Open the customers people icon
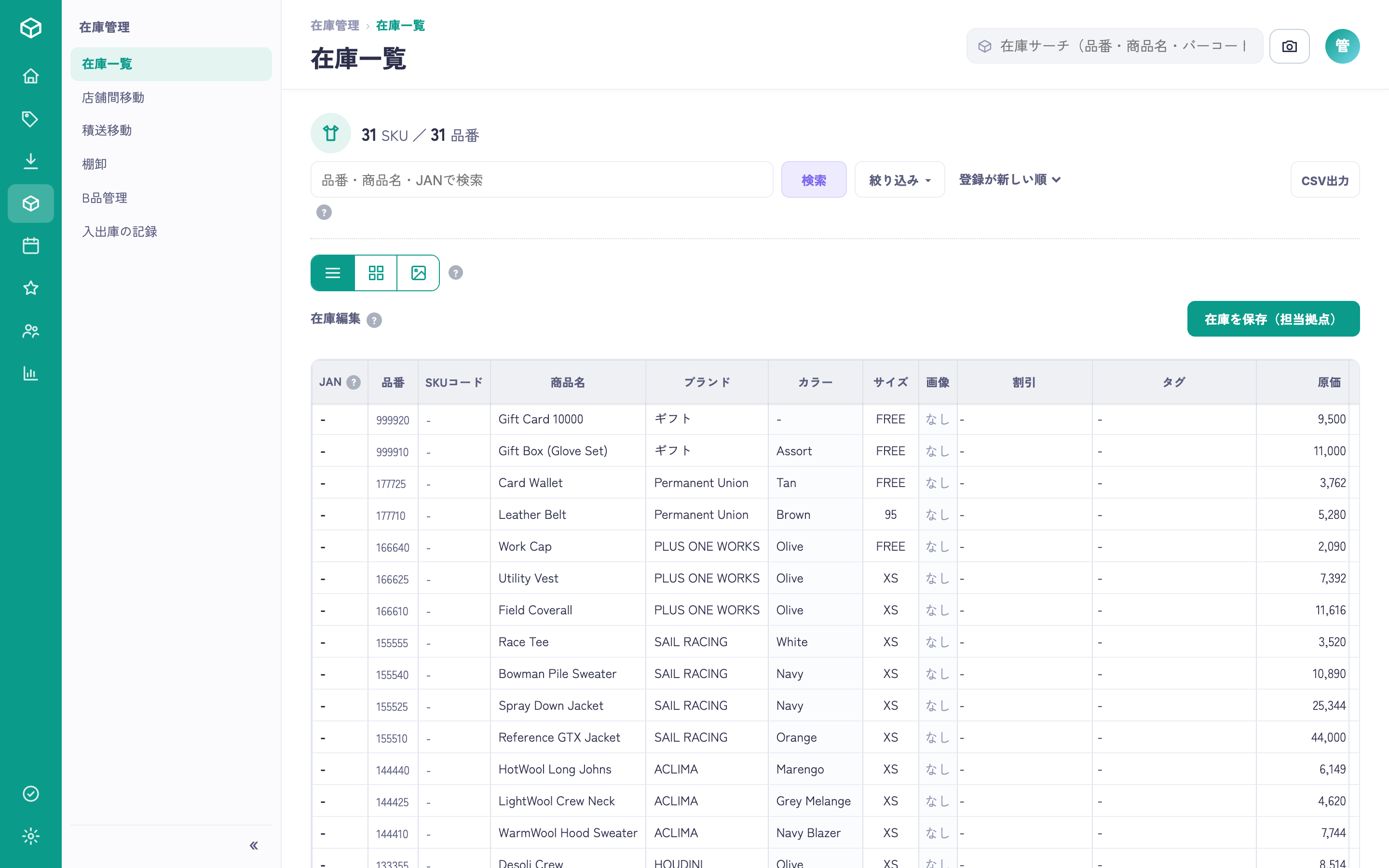Viewport: 1389px width, 868px height. [30, 331]
